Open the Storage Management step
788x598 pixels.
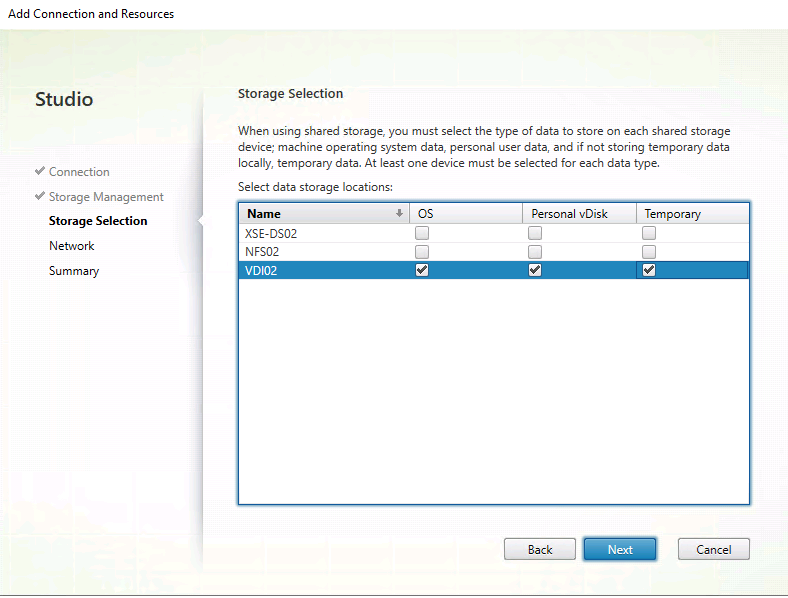106,197
